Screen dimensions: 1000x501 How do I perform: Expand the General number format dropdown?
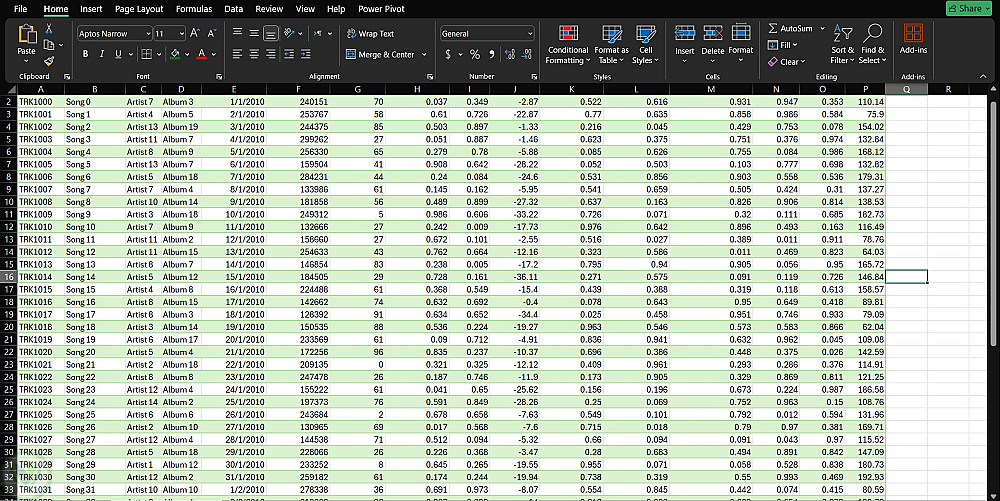pyautogui.click(x=529, y=33)
